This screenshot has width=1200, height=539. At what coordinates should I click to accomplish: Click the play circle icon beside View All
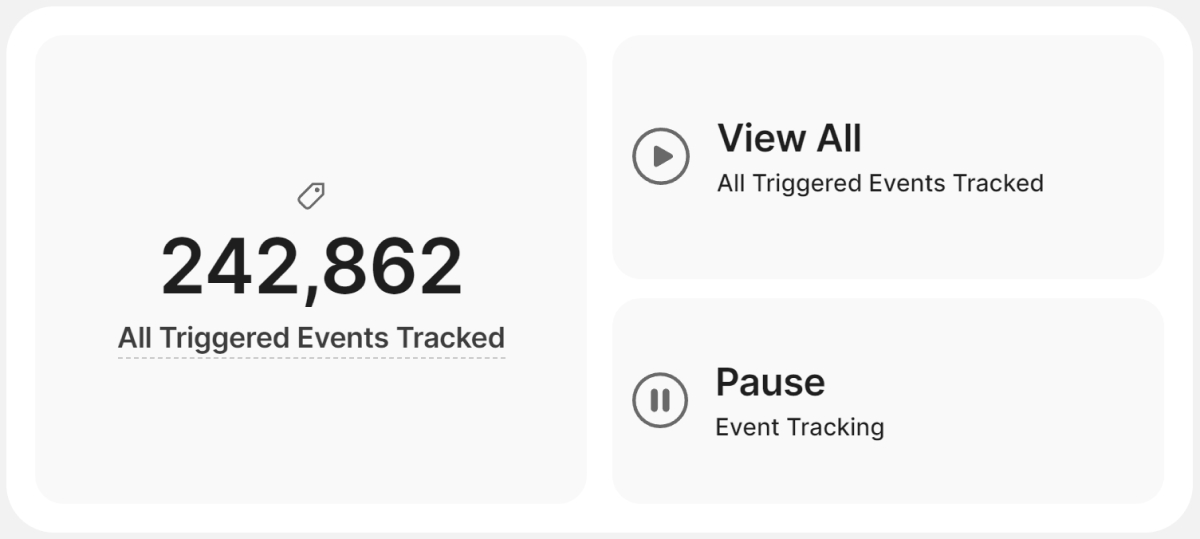pyautogui.click(x=660, y=156)
